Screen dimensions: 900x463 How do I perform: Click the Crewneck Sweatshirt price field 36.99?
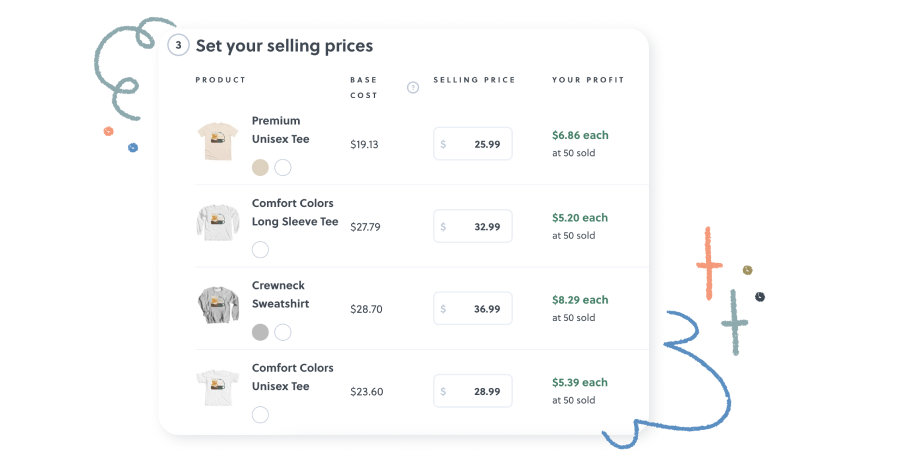[473, 309]
